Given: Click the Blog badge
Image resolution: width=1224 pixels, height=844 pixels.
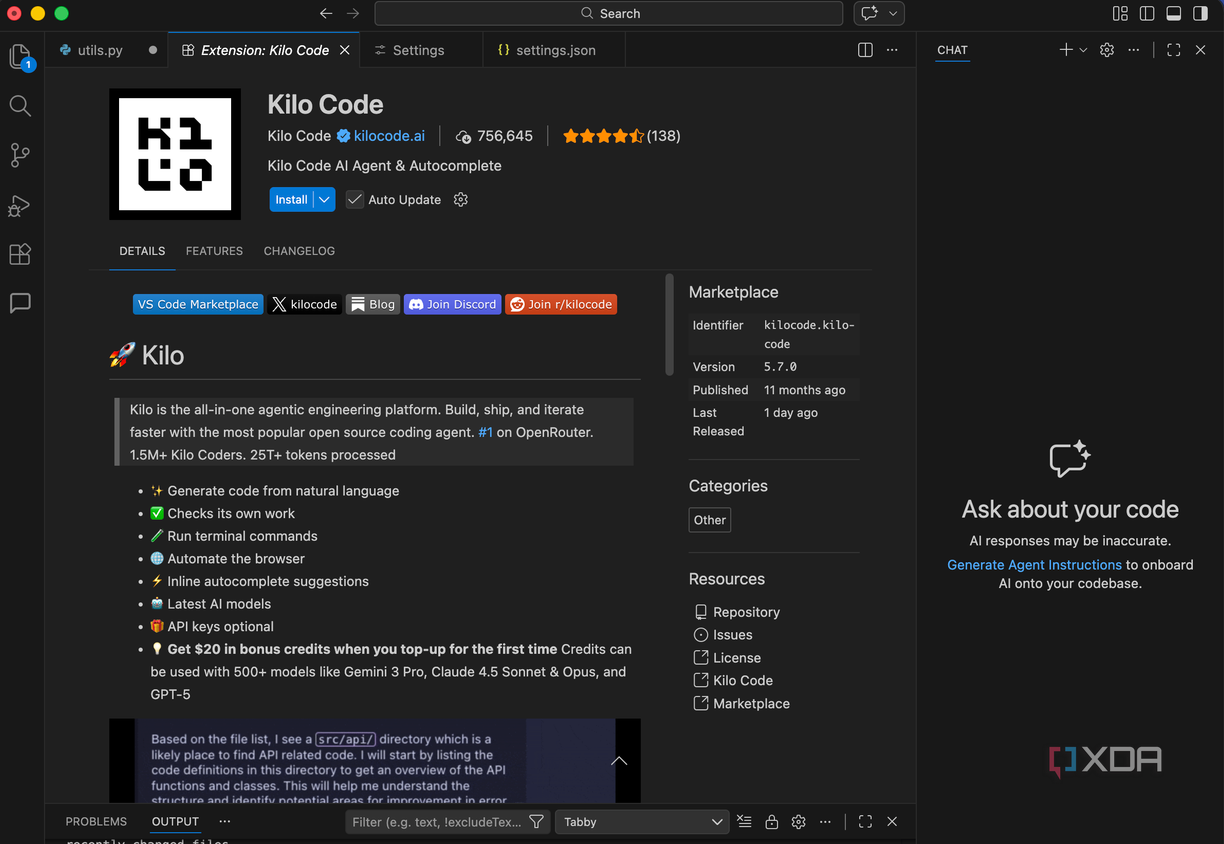Looking at the screenshot, I should (372, 304).
